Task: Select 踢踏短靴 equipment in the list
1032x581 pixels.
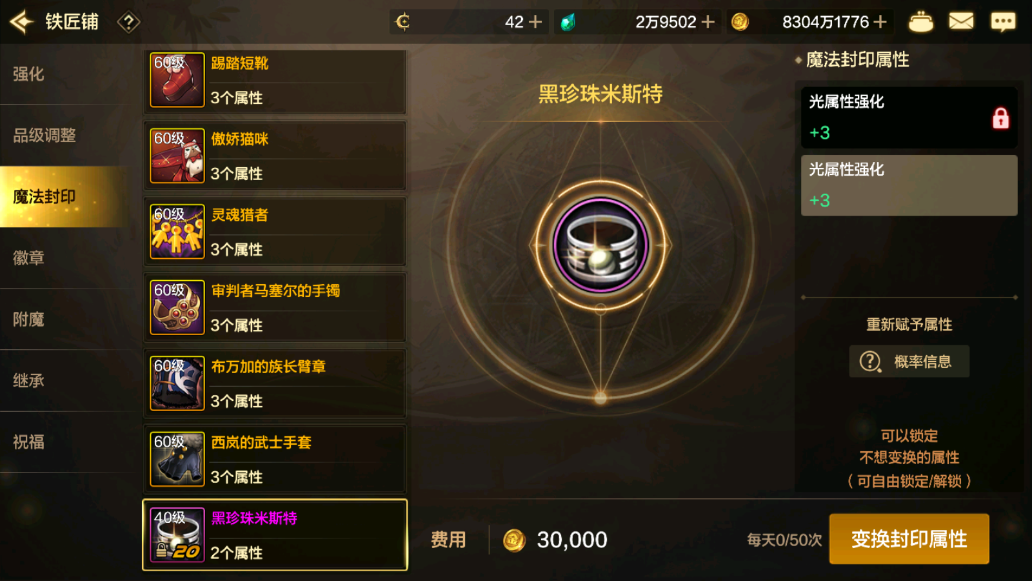Action: 275,80
